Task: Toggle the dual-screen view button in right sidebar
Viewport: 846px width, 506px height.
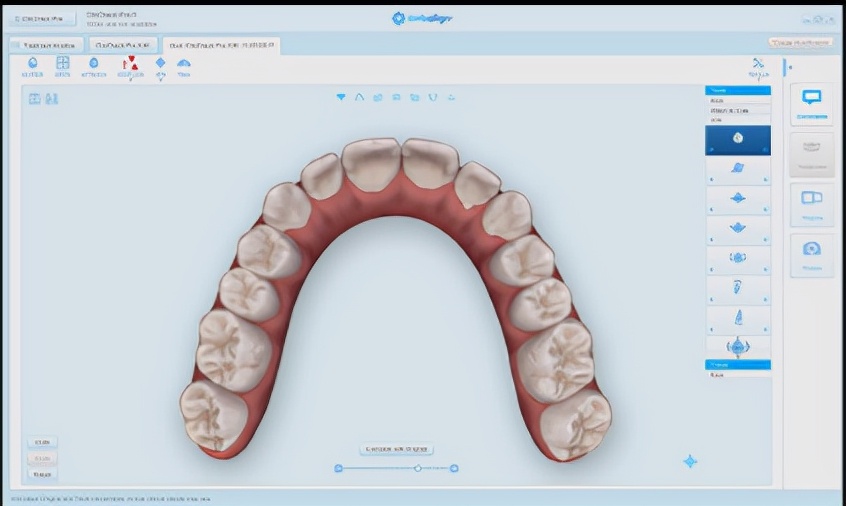Action: 811,199
